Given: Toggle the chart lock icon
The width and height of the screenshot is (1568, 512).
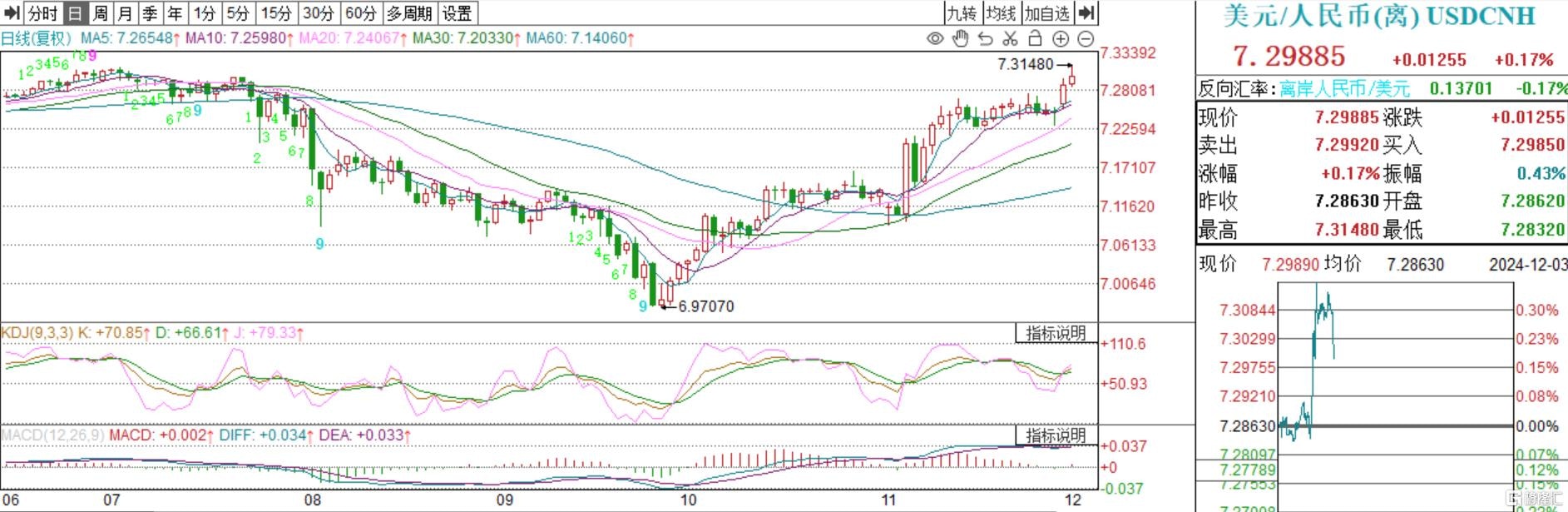Looking at the screenshot, I should click(1035, 38).
